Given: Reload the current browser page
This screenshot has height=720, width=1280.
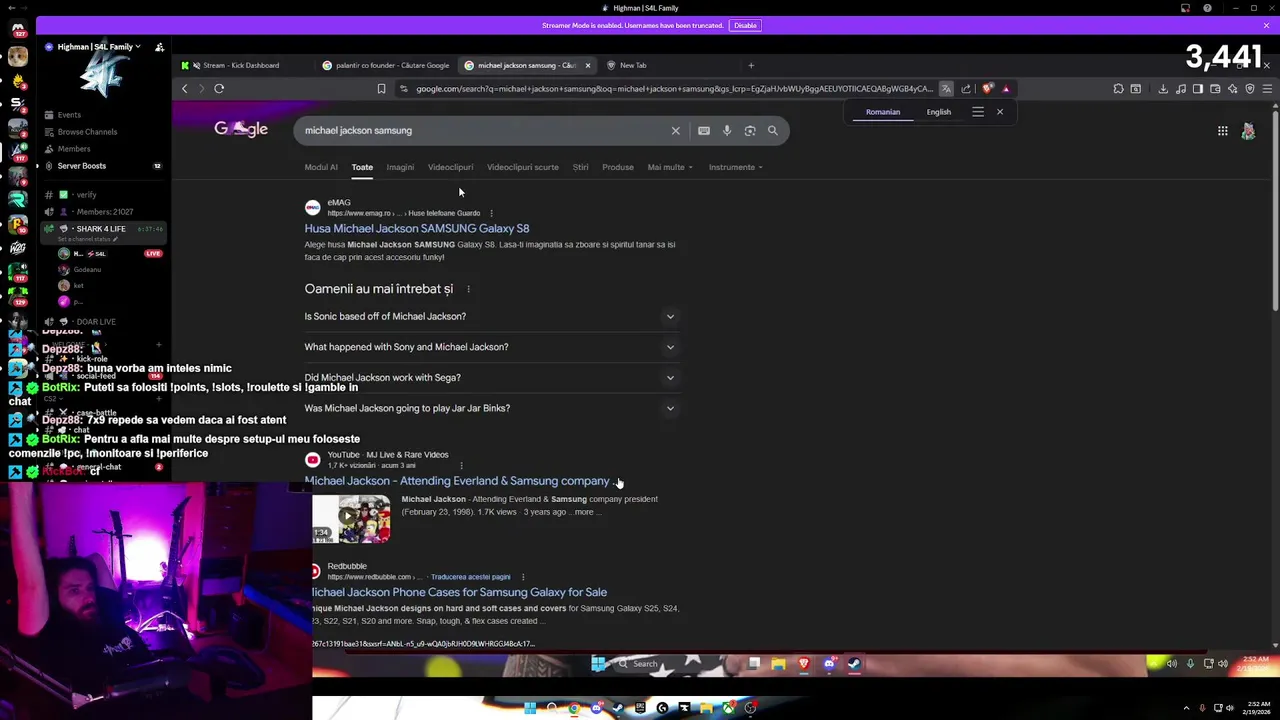Looking at the screenshot, I should click(219, 88).
